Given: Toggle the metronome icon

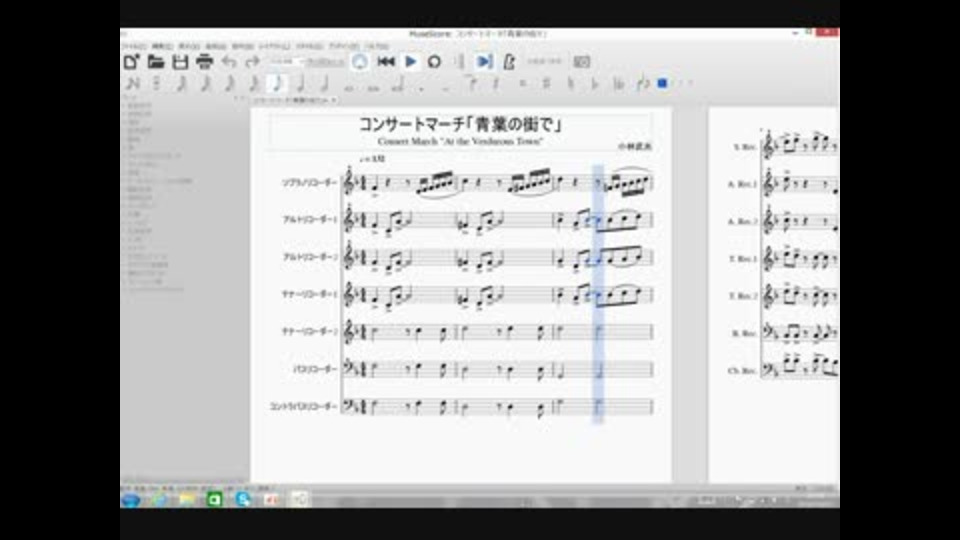Looking at the screenshot, I should [x=509, y=62].
